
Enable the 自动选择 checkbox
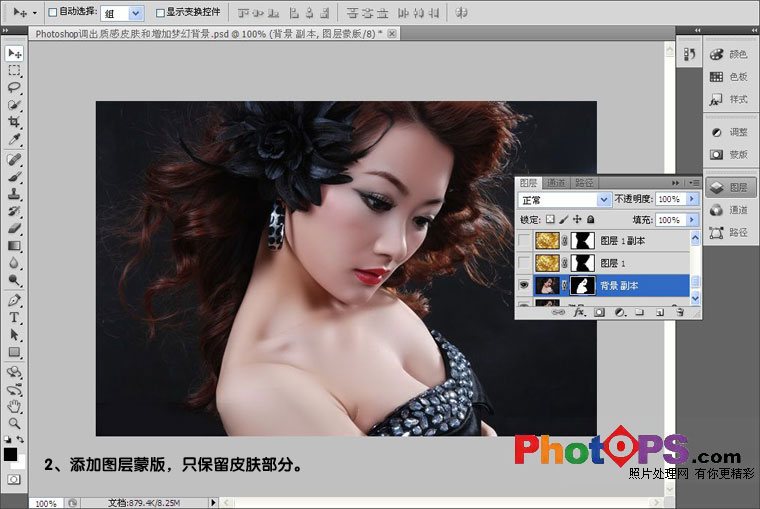coord(53,13)
